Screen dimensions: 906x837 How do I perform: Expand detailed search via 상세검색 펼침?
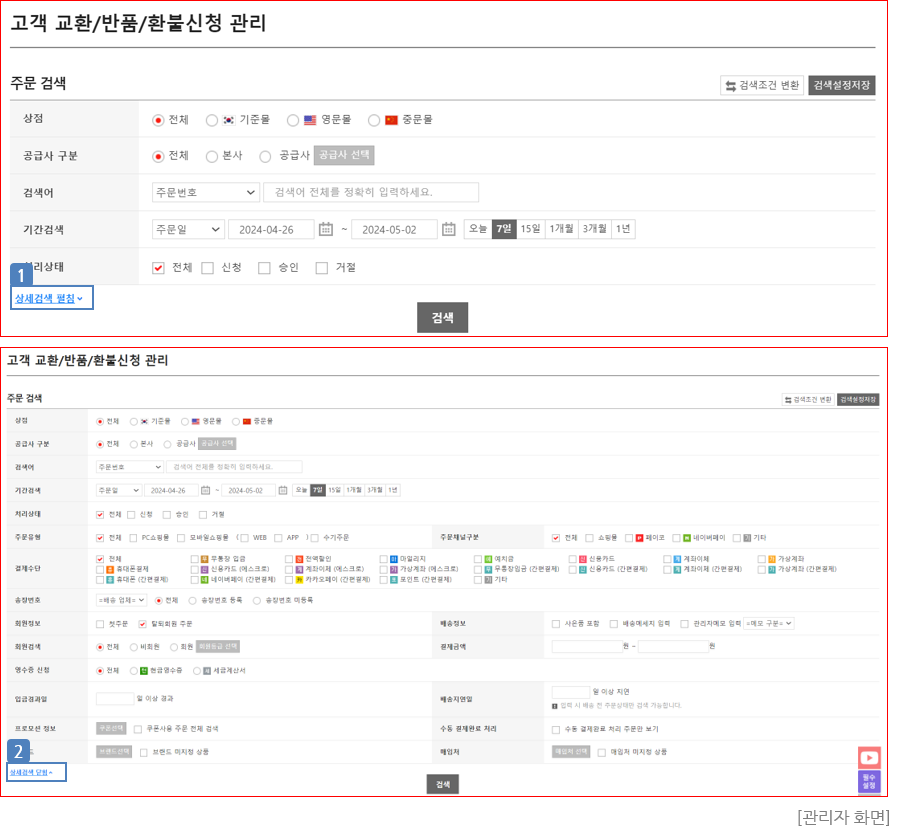pos(50,298)
